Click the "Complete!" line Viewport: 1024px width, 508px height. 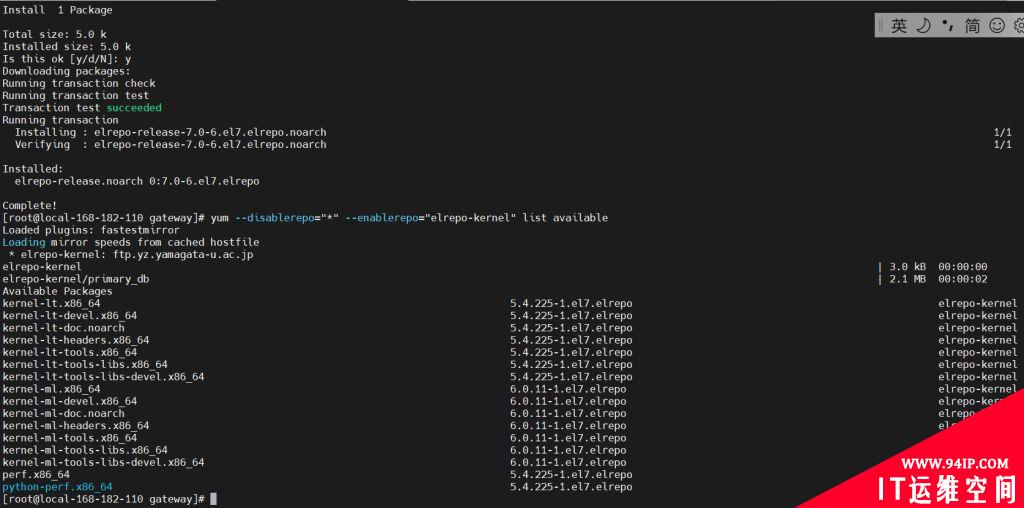click(x=30, y=205)
